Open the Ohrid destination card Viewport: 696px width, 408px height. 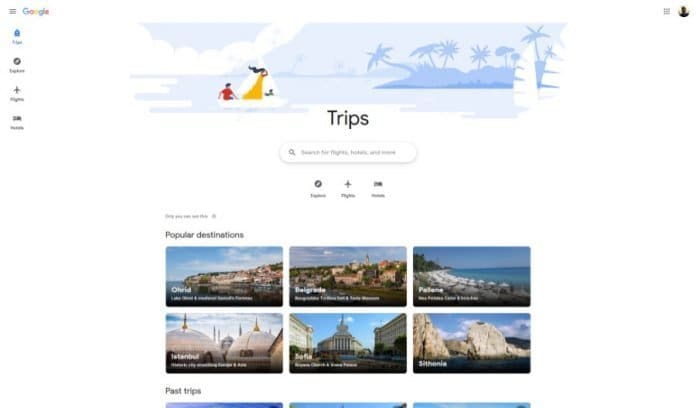coord(224,277)
